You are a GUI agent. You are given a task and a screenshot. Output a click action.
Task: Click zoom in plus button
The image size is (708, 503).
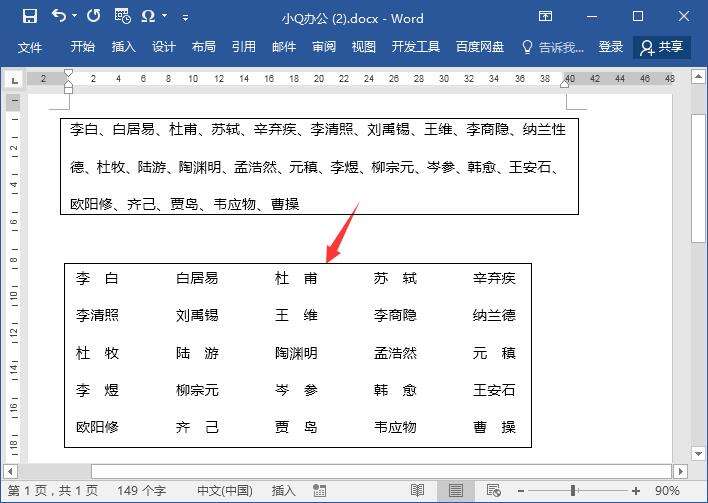pyautogui.click(x=636, y=491)
